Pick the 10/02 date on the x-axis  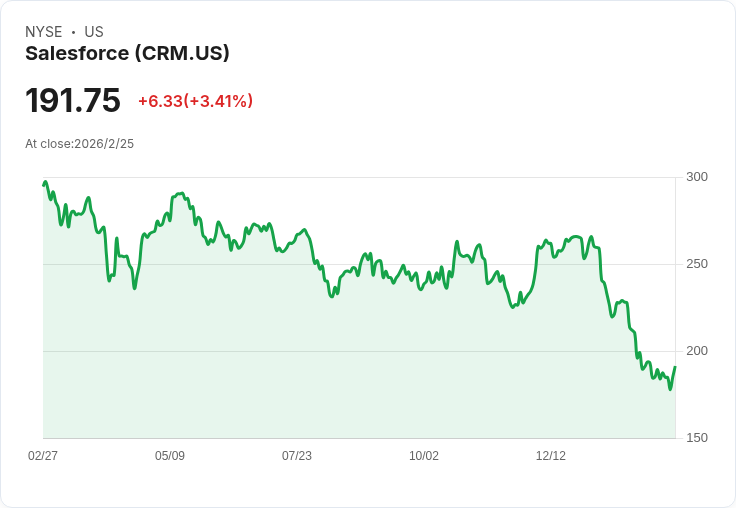coord(424,456)
